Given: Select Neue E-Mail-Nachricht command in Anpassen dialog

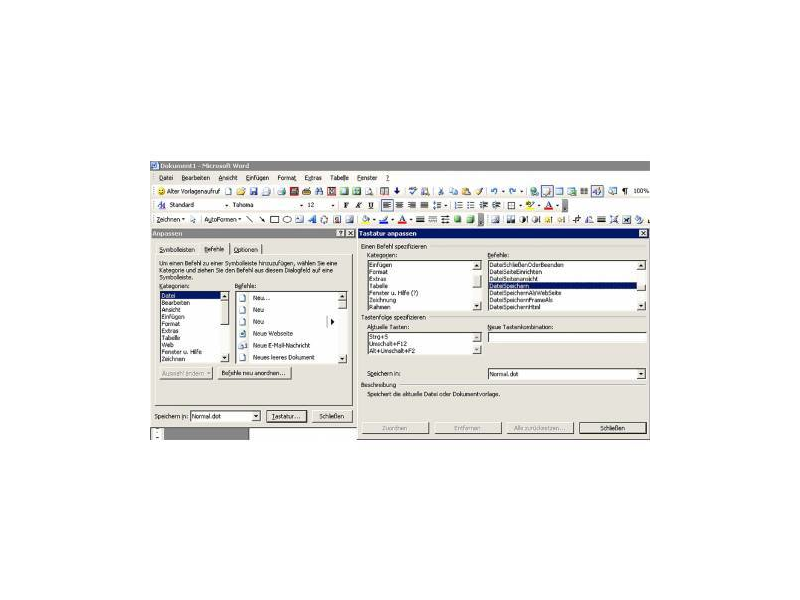Looking at the screenshot, I should click(286, 345).
